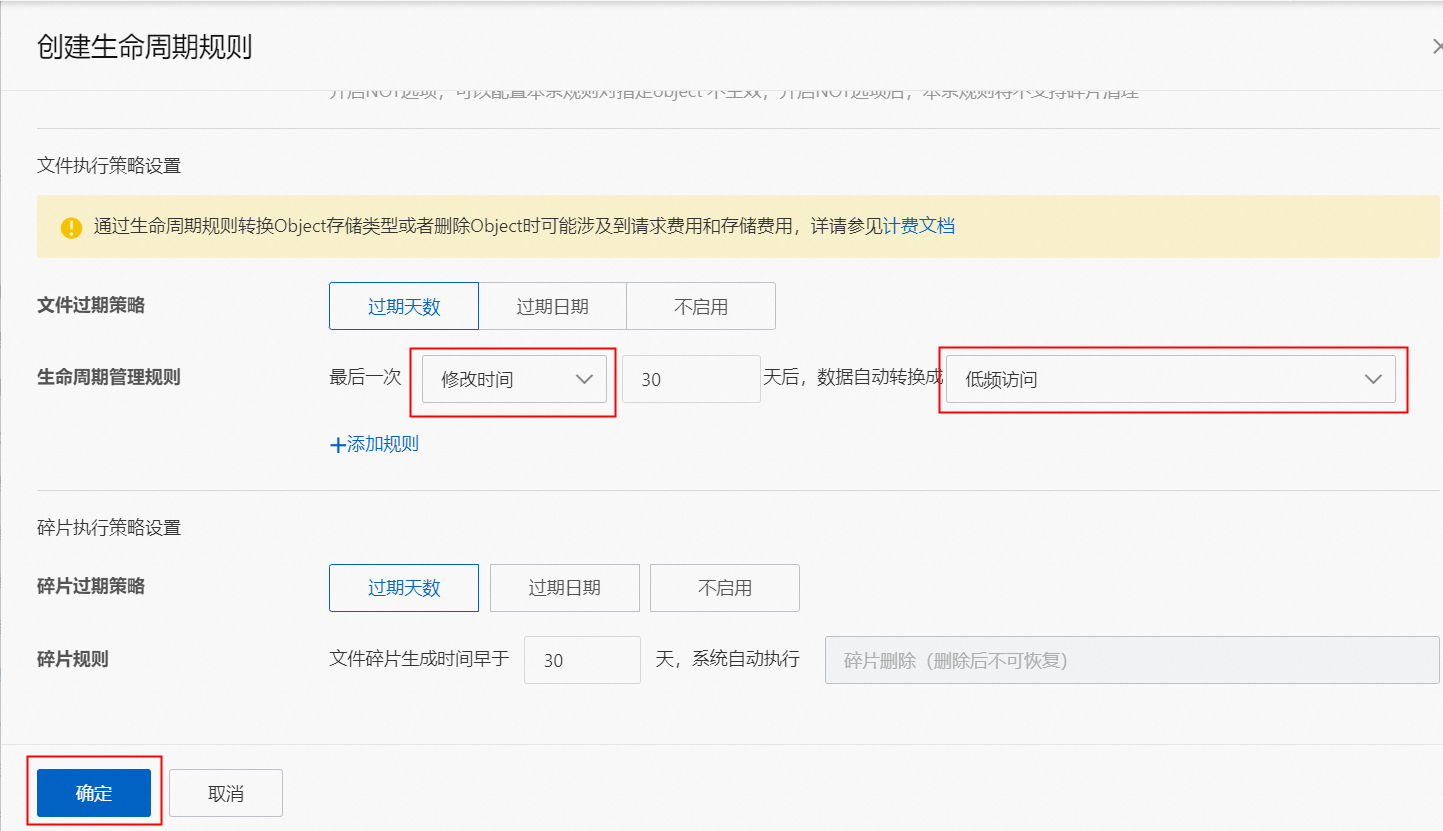Select 过期日期 for 碎片过期策略
Screen dimensions: 1443x831
pyautogui.click(x=564, y=588)
